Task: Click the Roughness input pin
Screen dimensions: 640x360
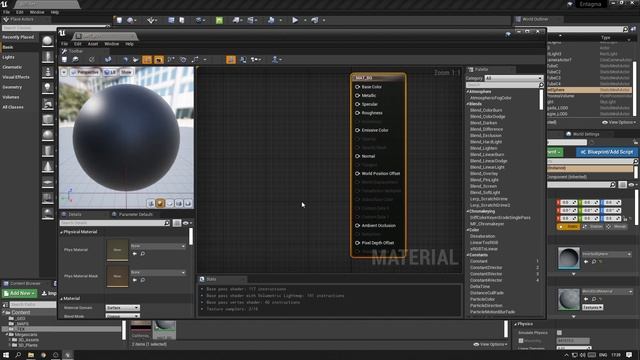Action: pos(357,113)
